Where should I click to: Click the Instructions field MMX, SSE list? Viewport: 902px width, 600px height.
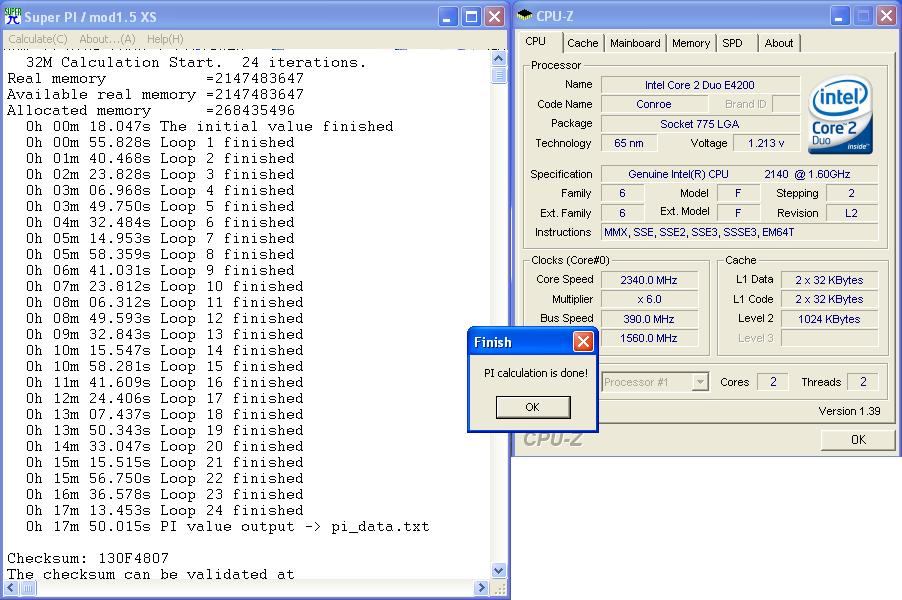[739, 232]
